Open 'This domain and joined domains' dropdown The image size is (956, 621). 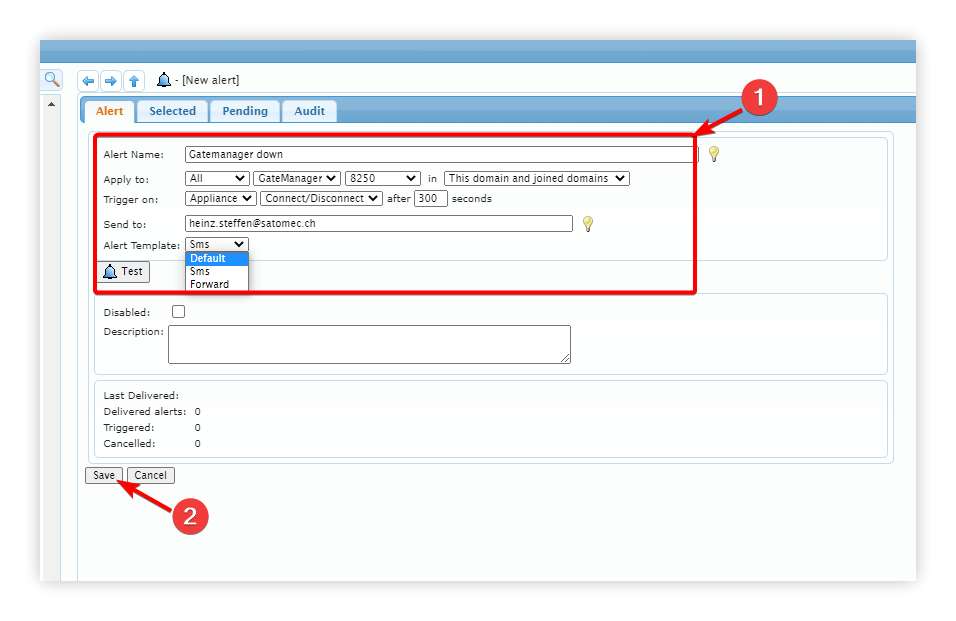coord(537,179)
